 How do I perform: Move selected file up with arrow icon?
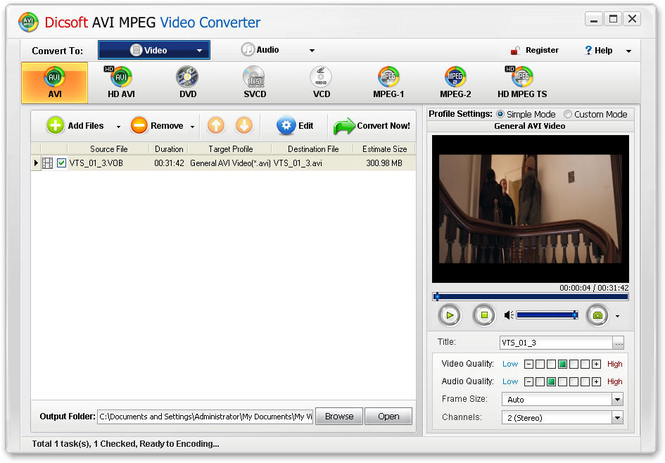click(x=216, y=126)
